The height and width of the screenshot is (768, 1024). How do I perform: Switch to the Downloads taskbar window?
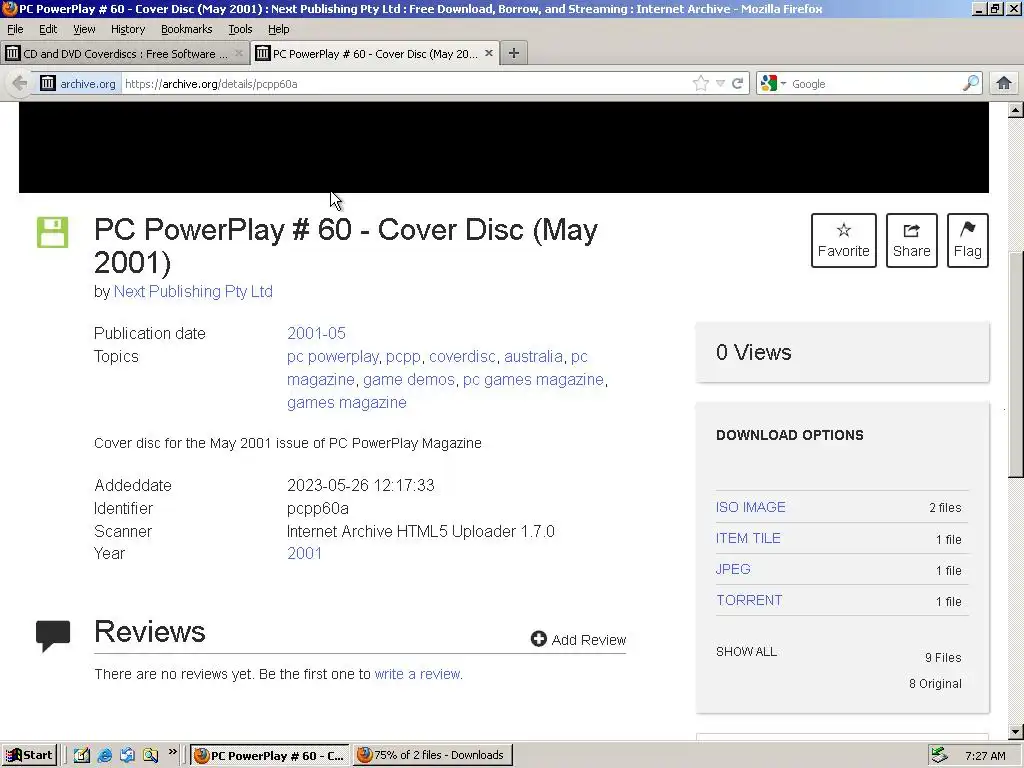433,755
